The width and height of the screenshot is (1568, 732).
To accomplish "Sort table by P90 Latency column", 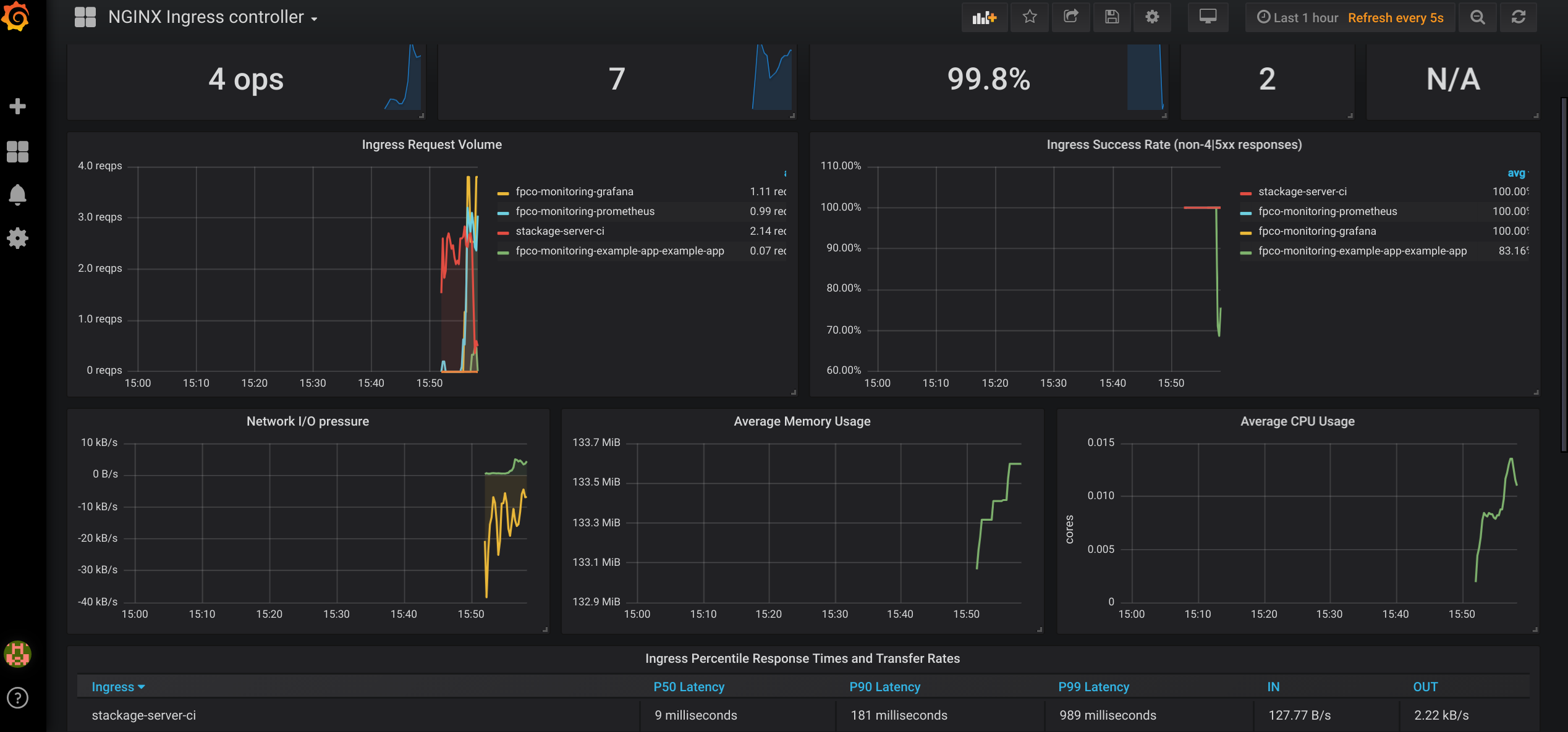I will 884,687.
